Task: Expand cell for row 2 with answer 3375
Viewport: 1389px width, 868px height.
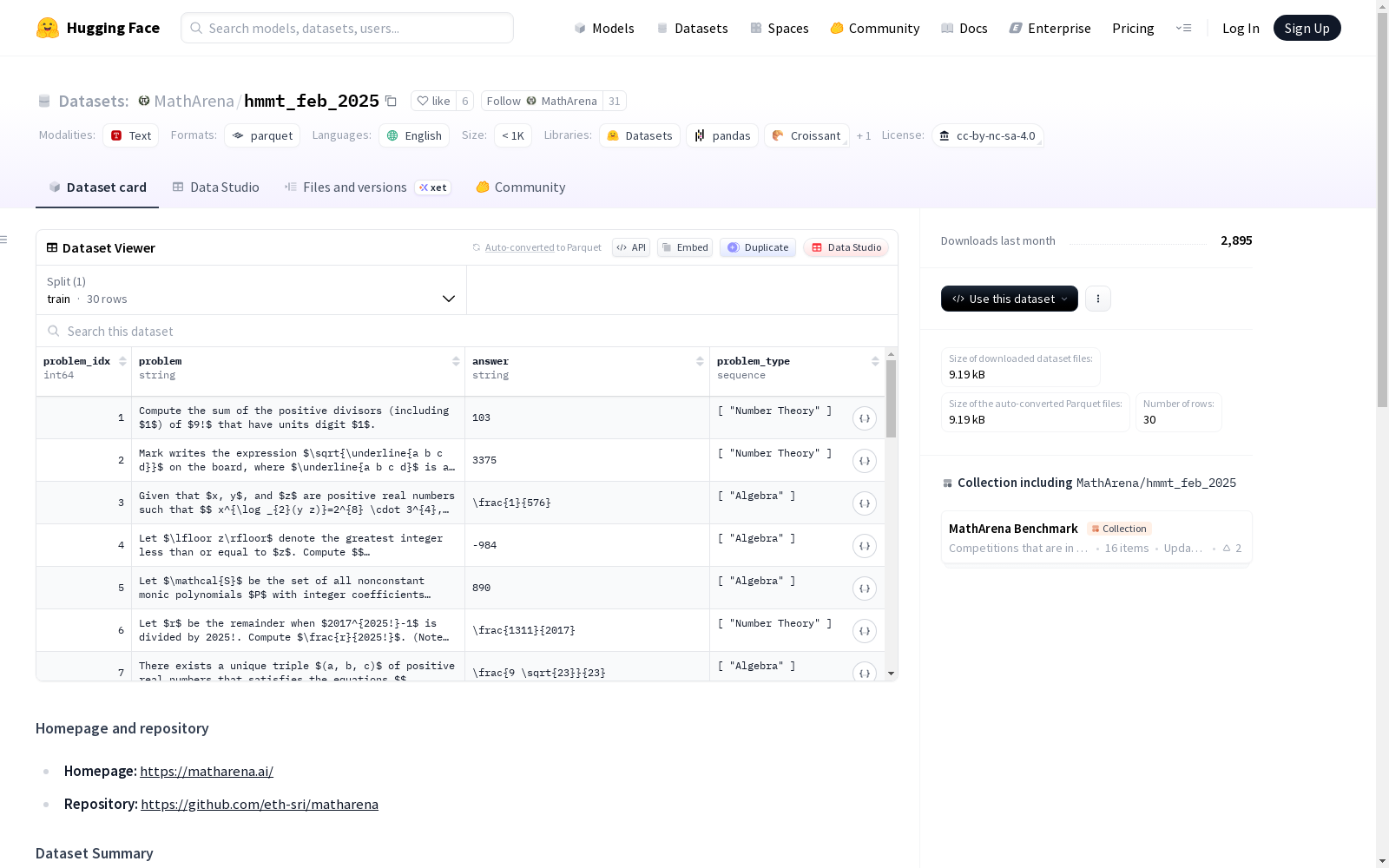Action: 865,461
